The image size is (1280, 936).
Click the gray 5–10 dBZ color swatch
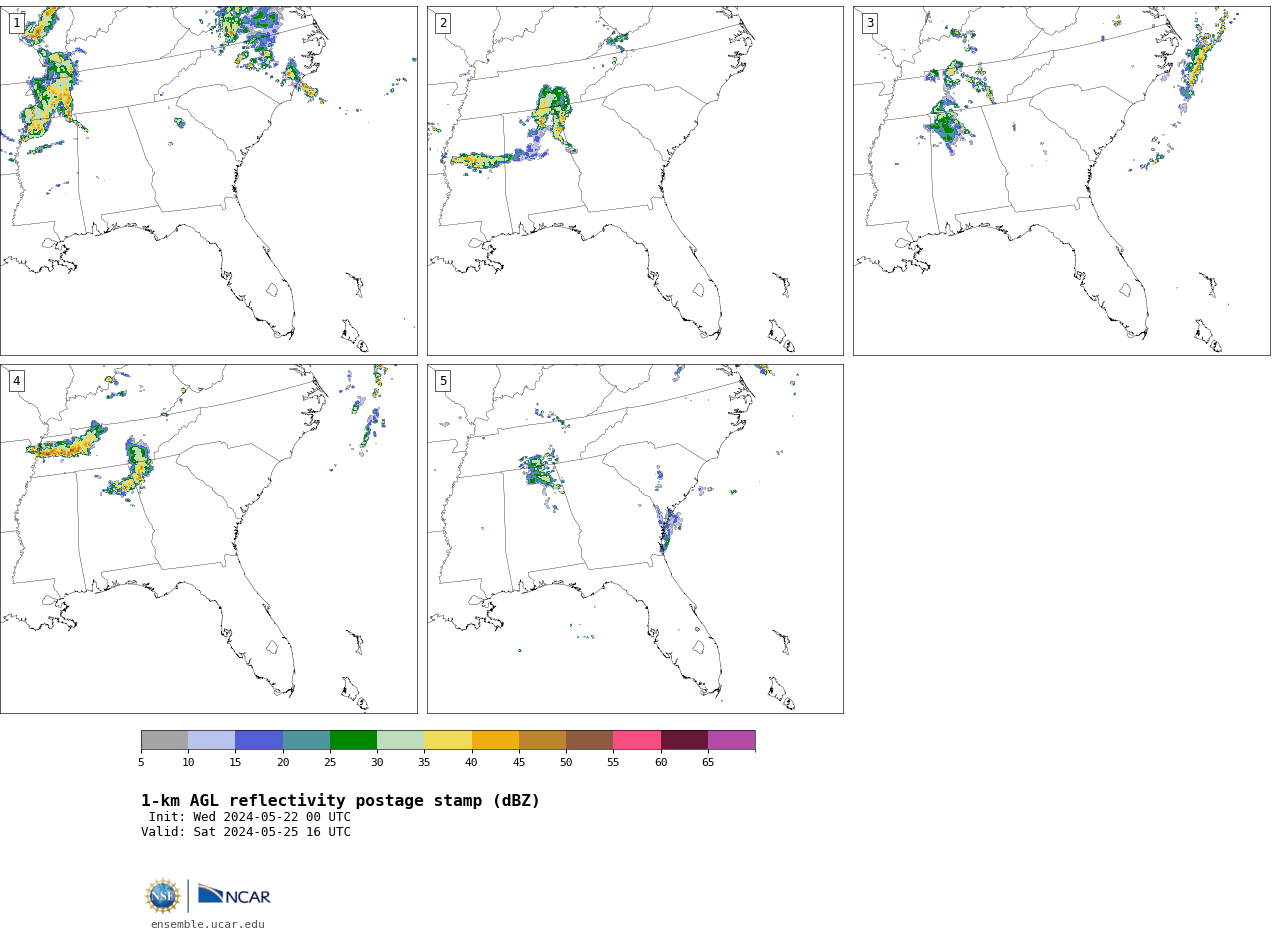(165, 740)
